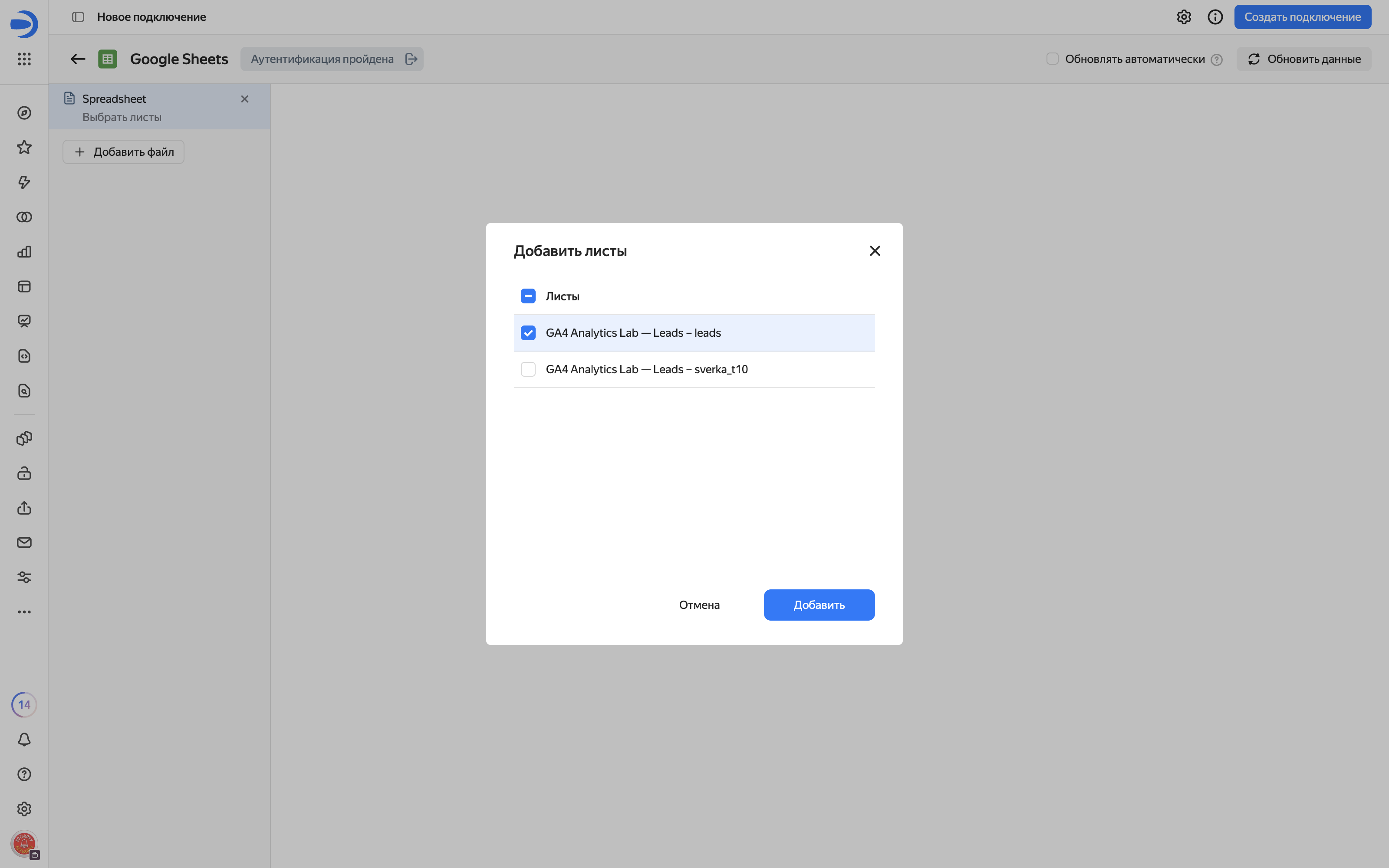Click the DataLens logo icon
1389x868 pixels.
coord(24,23)
